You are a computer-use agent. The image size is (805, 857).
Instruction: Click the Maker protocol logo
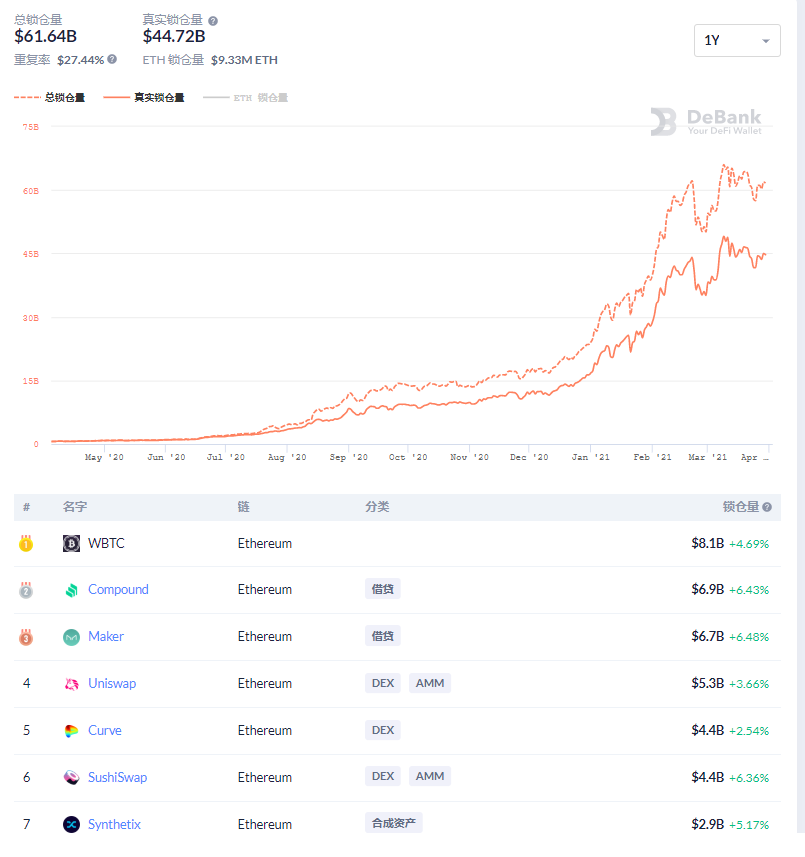coord(71,637)
